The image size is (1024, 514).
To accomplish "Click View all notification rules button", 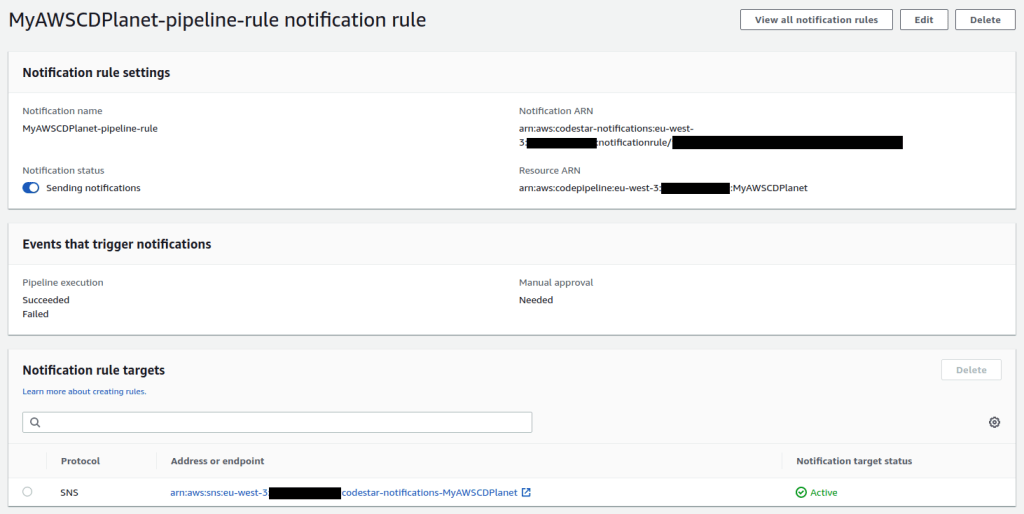I will (x=816, y=20).
